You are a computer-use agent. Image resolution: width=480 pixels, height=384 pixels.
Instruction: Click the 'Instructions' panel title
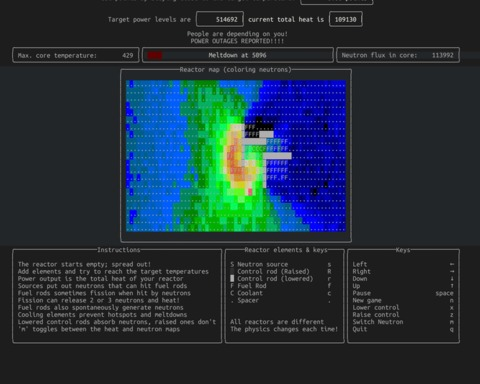point(119,250)
